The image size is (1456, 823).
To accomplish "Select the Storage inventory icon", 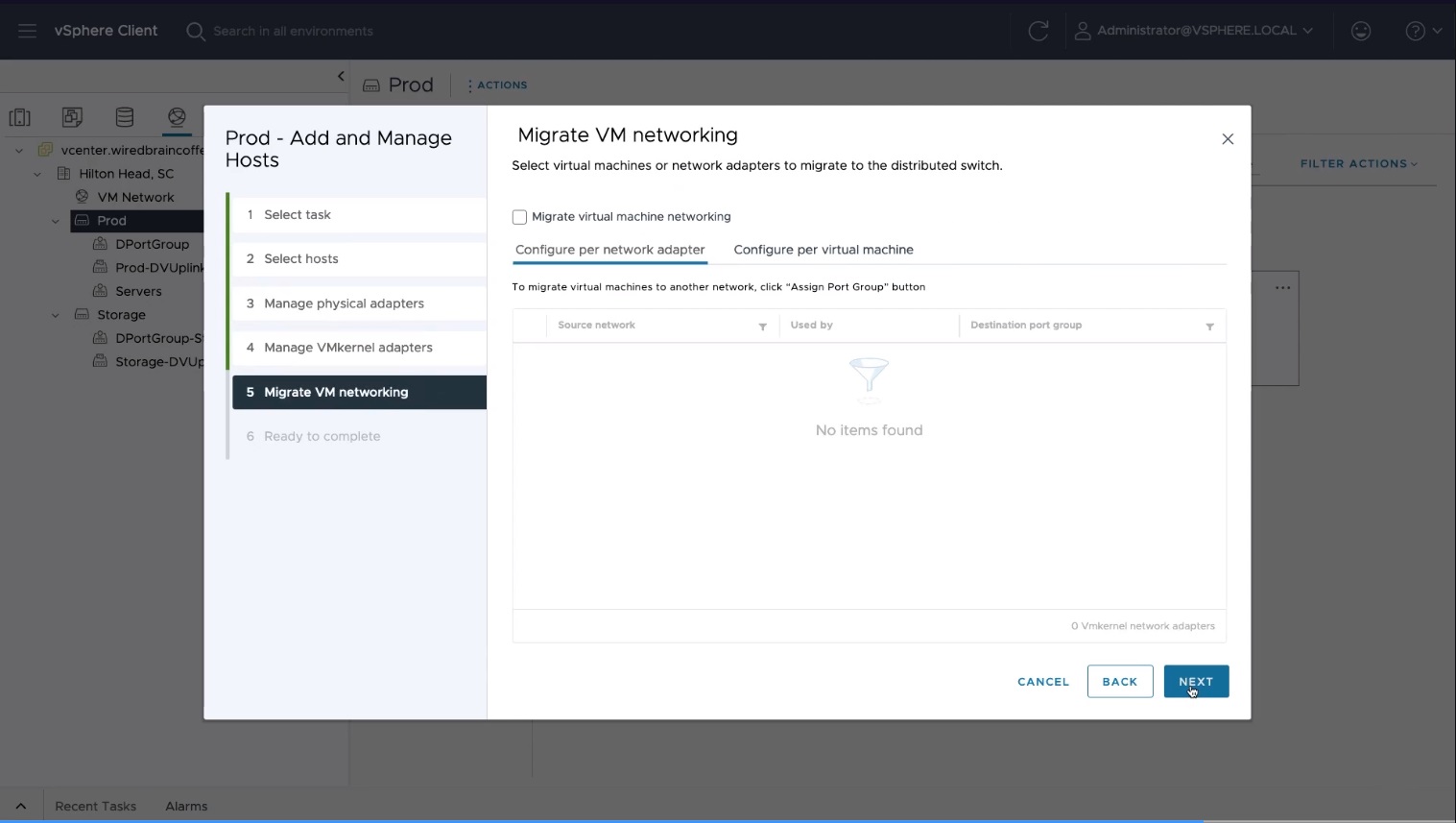I will coord(125,117).
